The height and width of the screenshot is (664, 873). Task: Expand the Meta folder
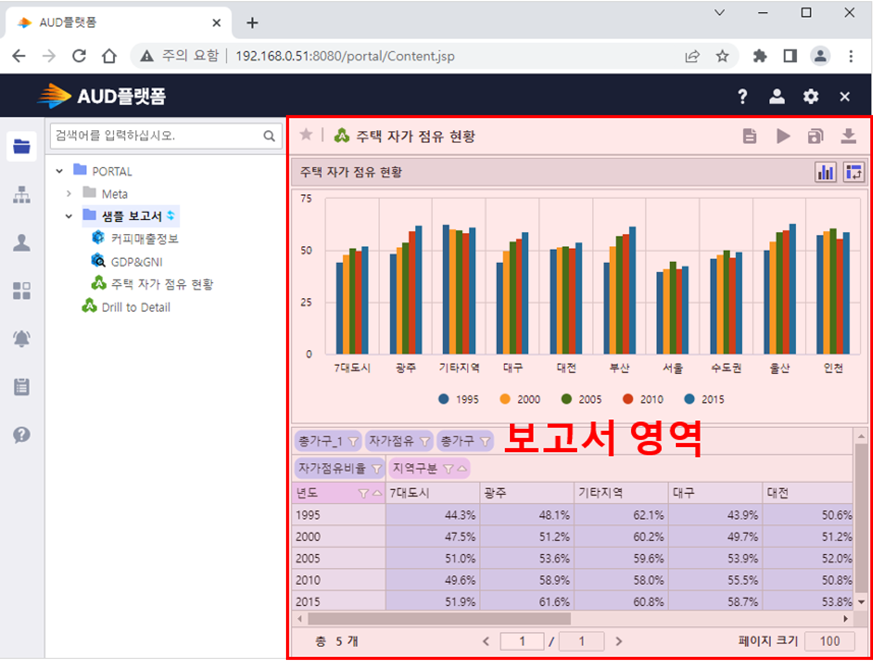click(x=68, y=194)
